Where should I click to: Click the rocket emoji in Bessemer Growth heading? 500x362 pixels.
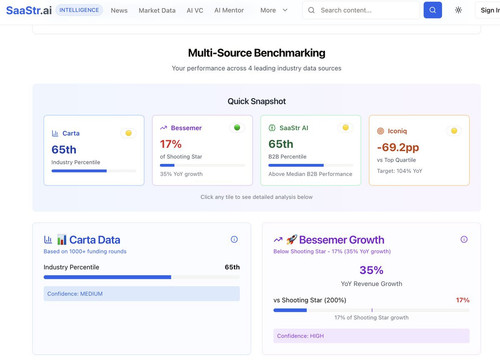coord(292,239)
